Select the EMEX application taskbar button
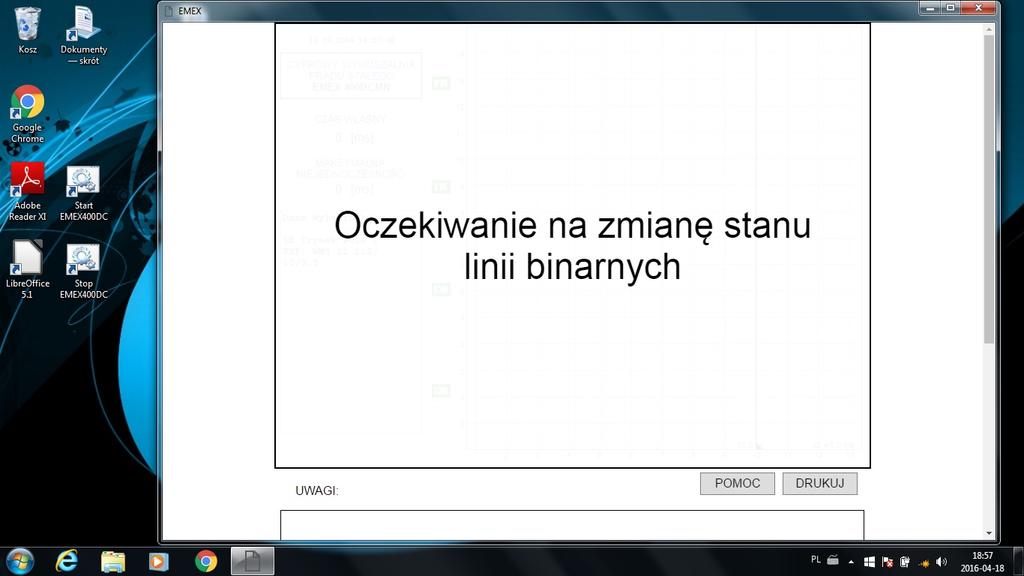Screen dimensions: 1024x576 (253, 561)
